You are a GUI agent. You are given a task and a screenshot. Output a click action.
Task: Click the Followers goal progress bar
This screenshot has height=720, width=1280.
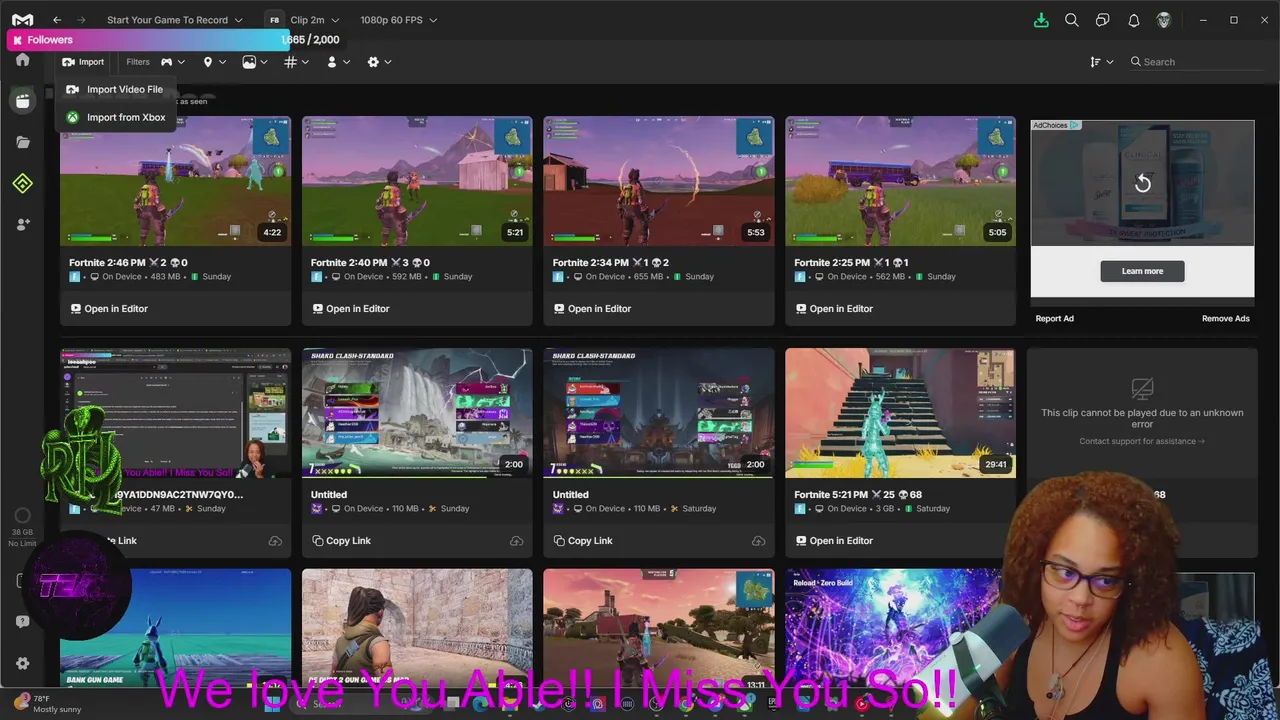[148, 40]
